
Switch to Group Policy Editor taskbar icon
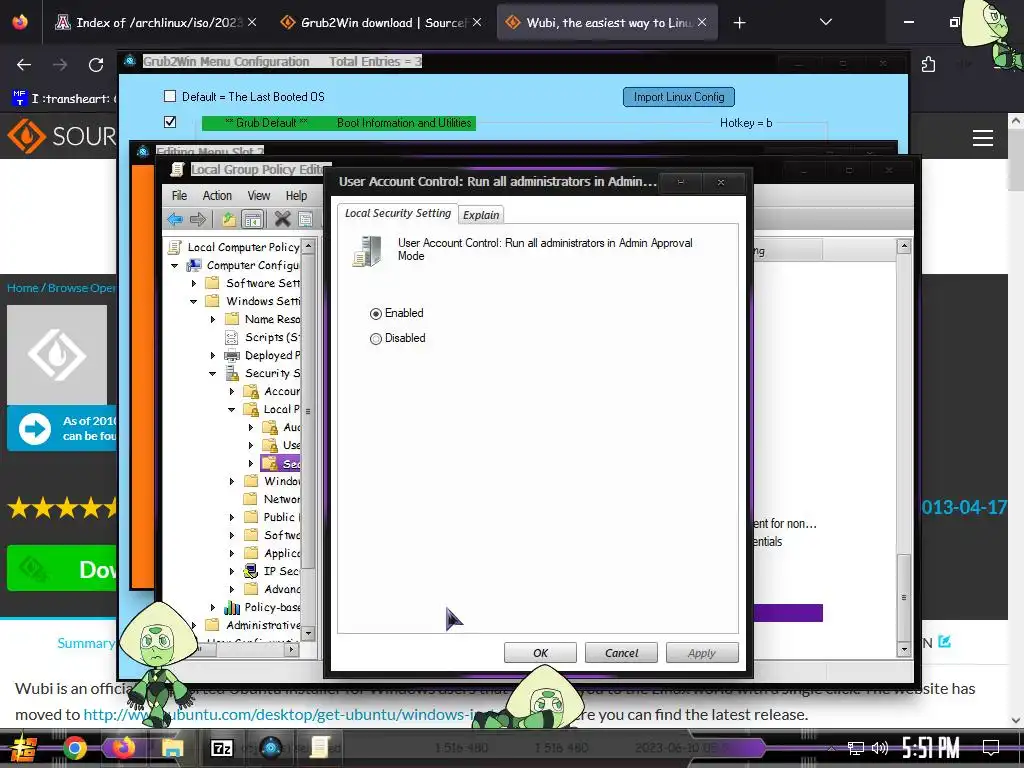319,748
